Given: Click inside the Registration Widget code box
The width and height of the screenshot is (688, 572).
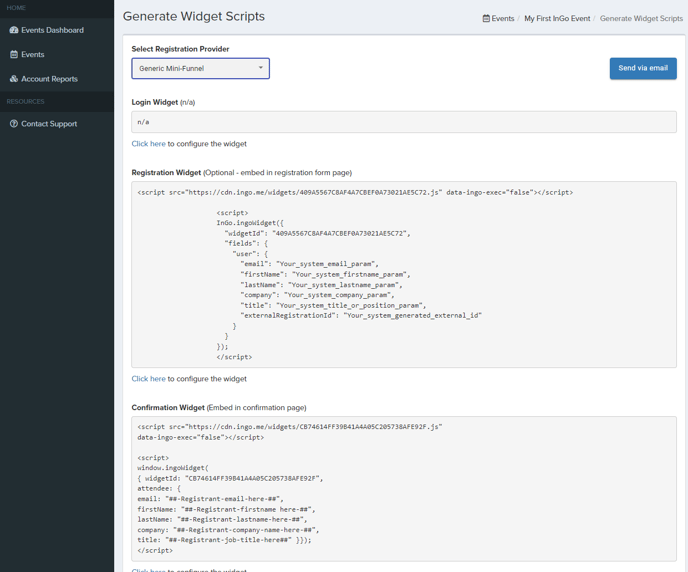Looking at the screenshot, I should (404, 275).
